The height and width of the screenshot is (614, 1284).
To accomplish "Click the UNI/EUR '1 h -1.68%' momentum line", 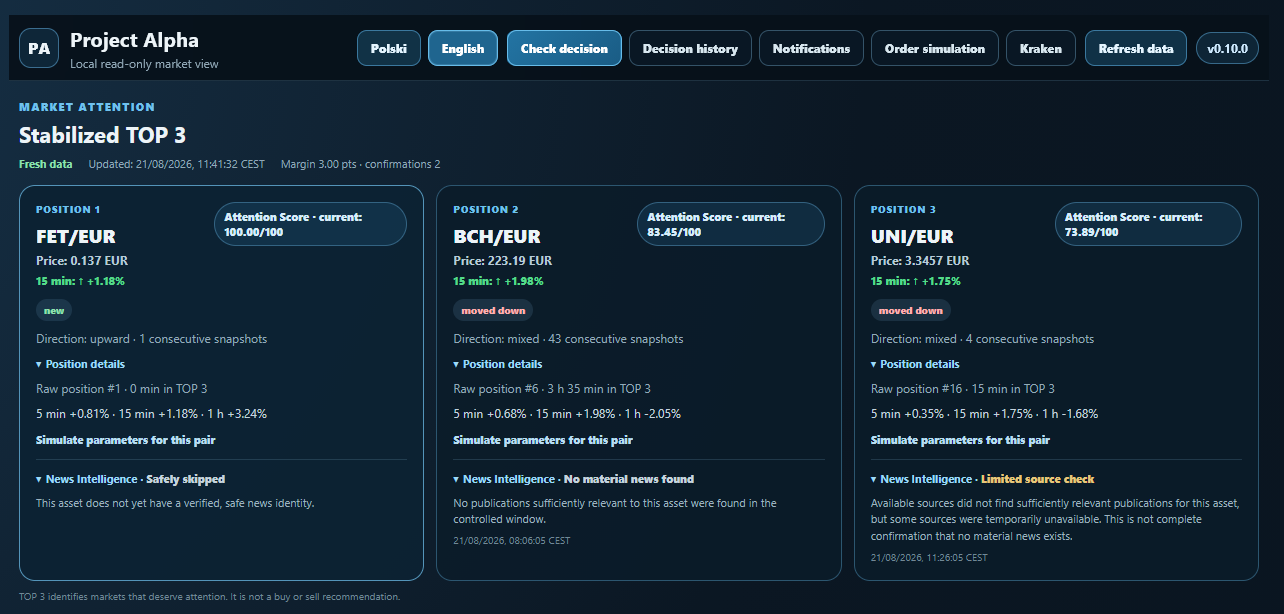I will tap(985, 414).
